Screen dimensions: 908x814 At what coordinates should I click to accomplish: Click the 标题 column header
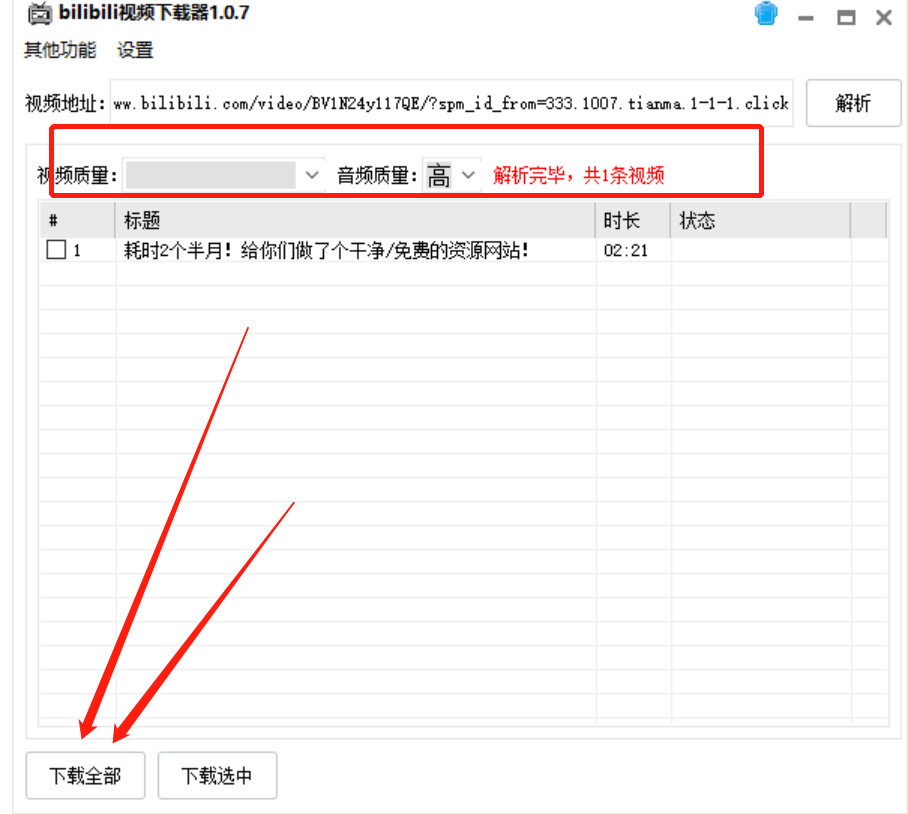pyautogui.click(x=355, y=221)
